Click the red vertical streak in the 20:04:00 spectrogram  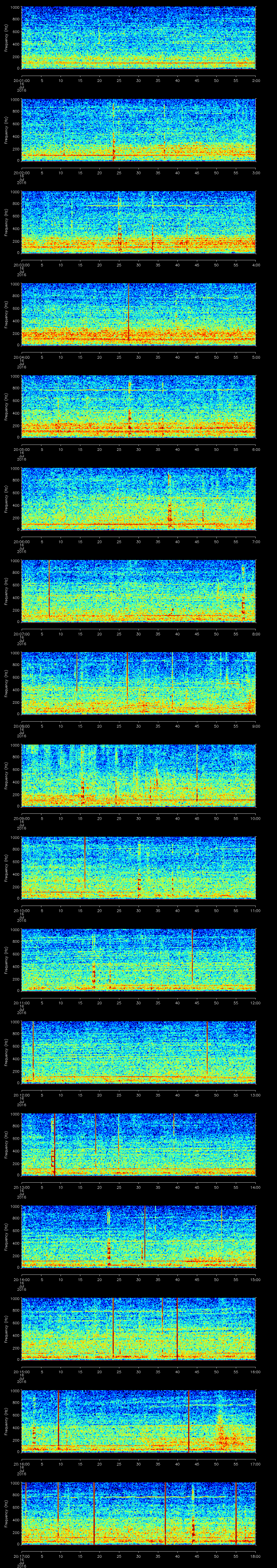click(128, 312)
